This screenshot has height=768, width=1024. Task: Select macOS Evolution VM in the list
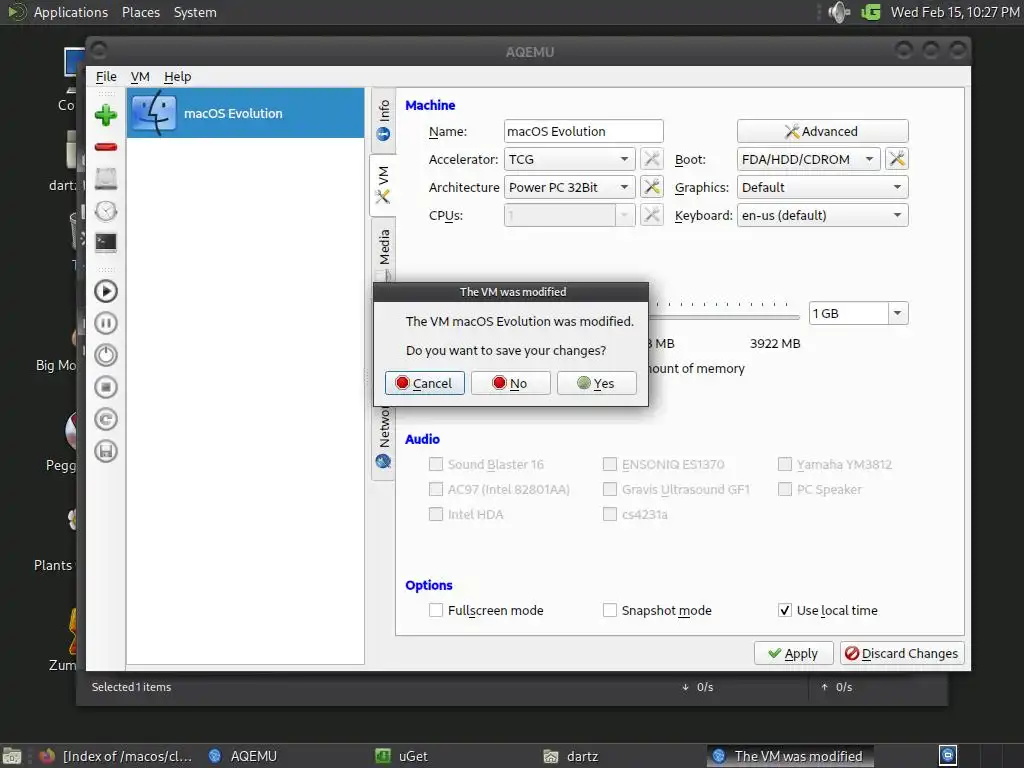tap(246, 113)
